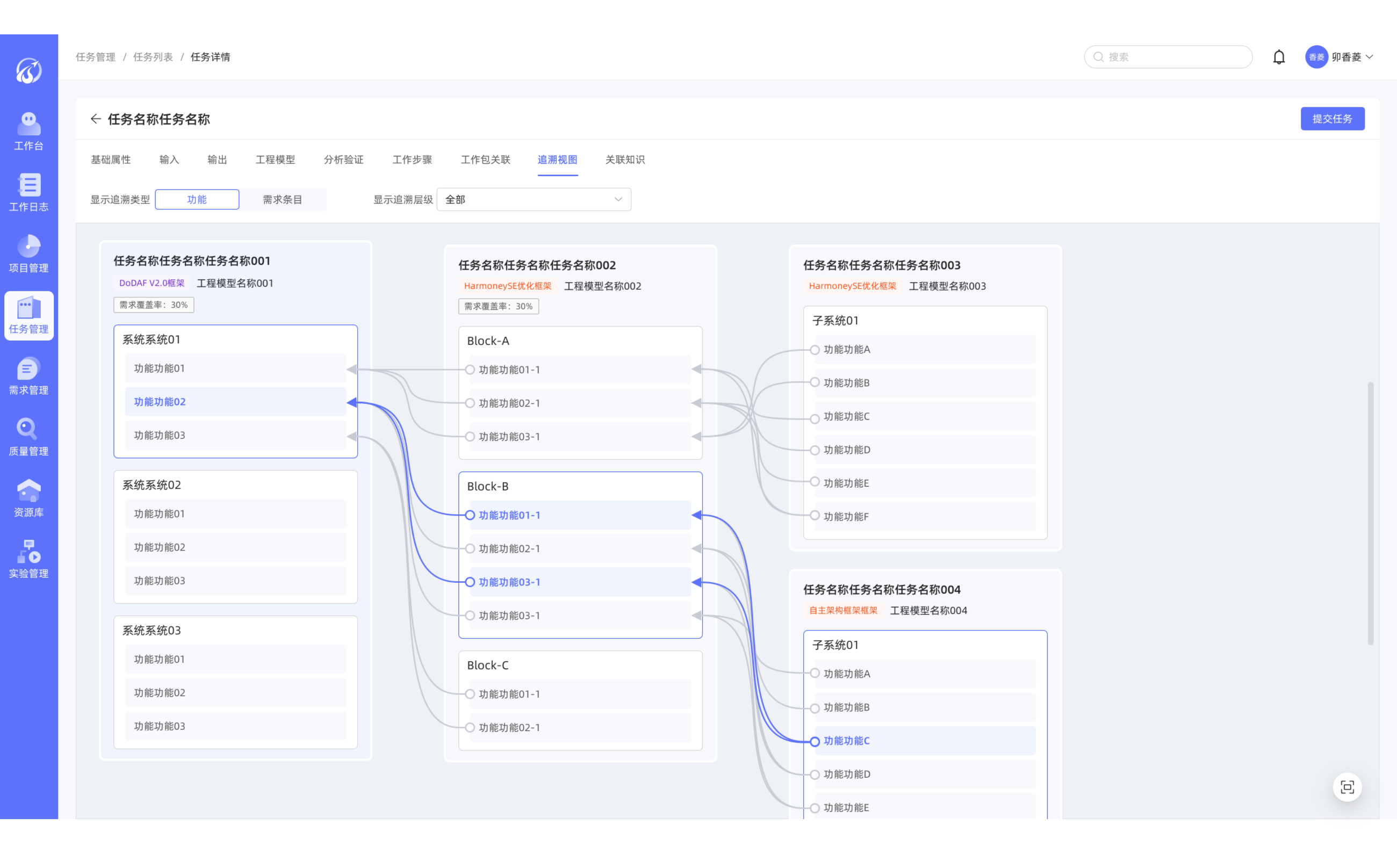1397x868 pixels.
Task: Expand the 卯香菱 user menu chevron
Action: pos(1370,57)
